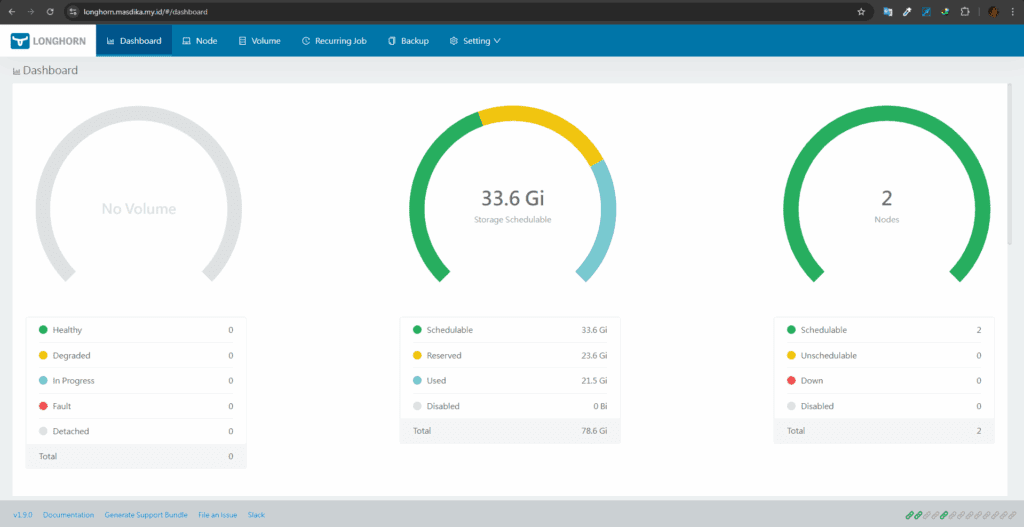Select the Detached legend row
This screenshot has width=1024, height=527.
pos(136,431)
